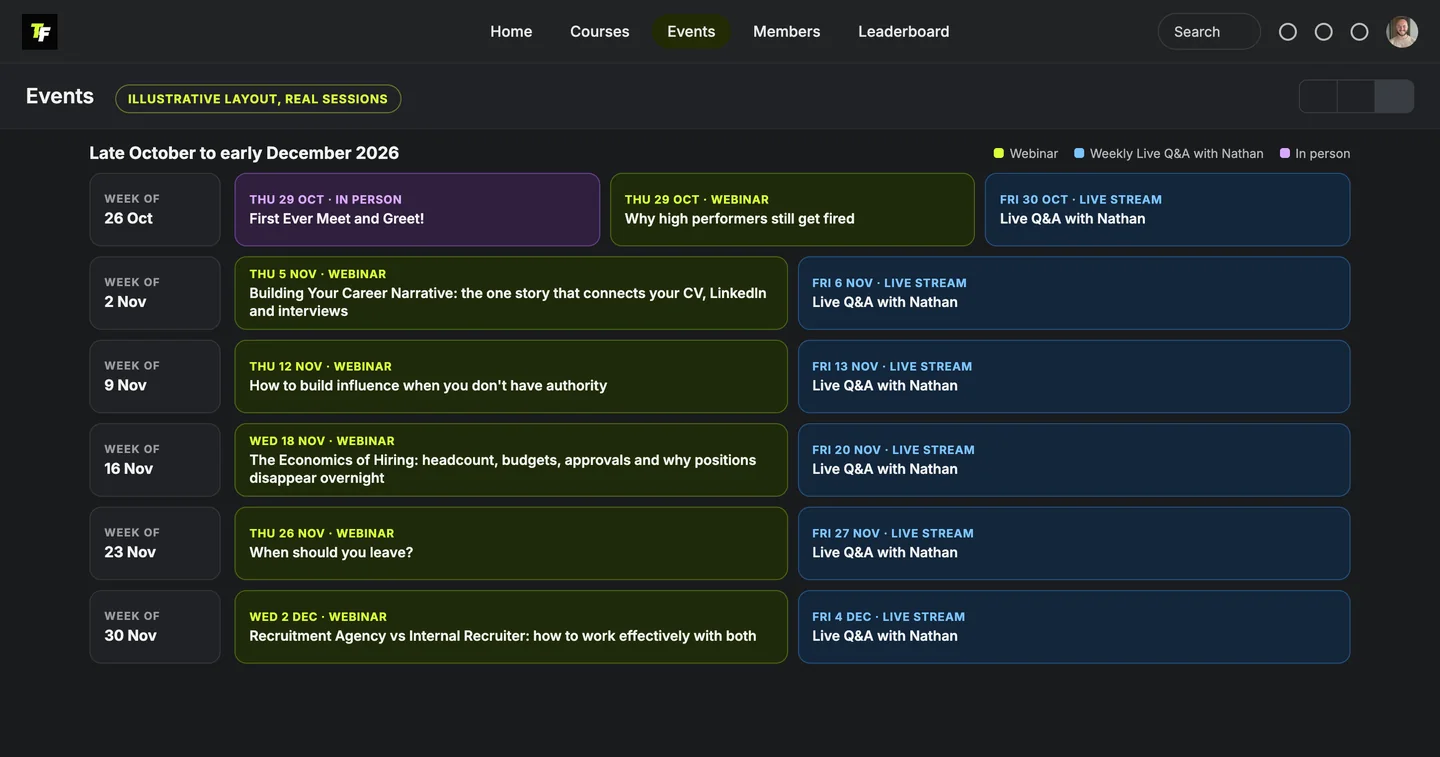This screenshot has height=757, width=1440.
Task: Switch to the Members tab
Action: (787, 32)
